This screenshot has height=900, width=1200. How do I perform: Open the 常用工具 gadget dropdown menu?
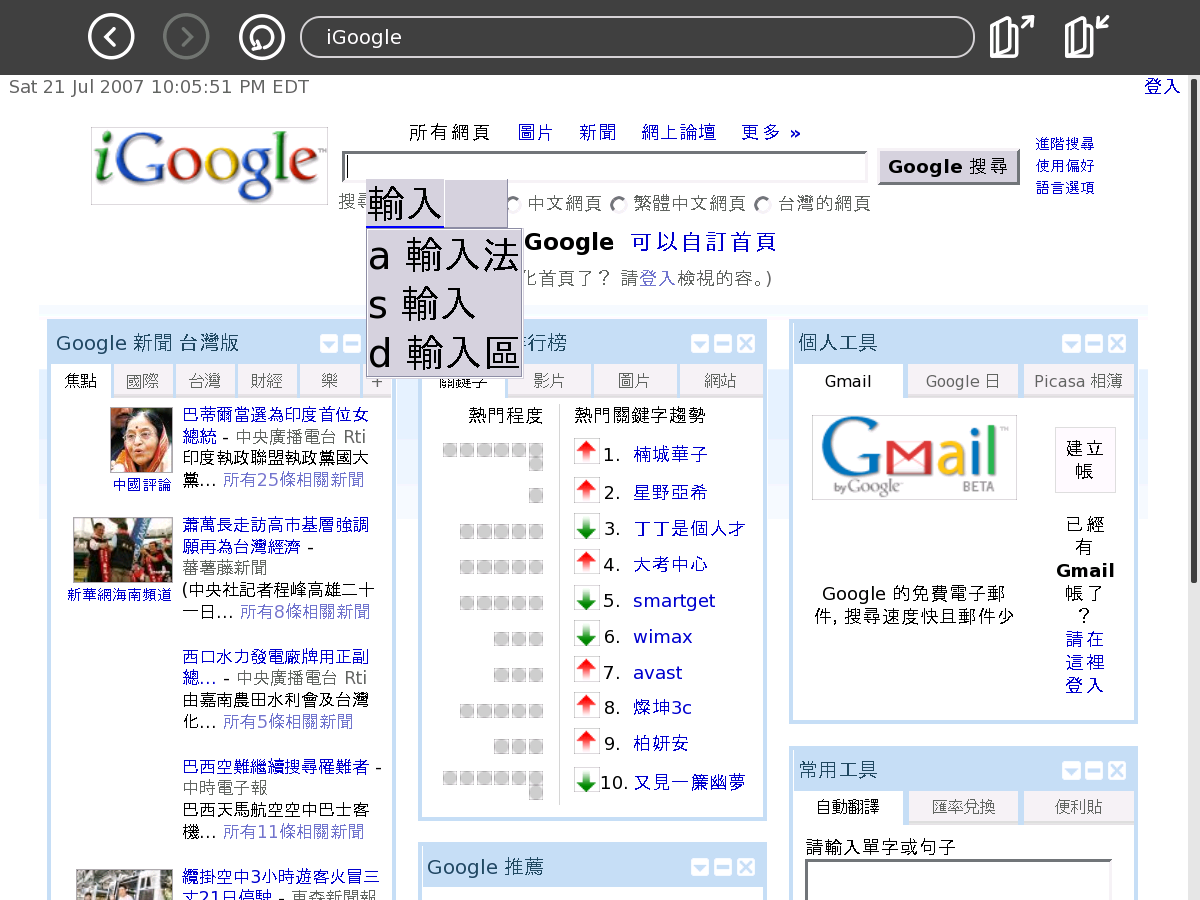click(x=1071, y=771)
